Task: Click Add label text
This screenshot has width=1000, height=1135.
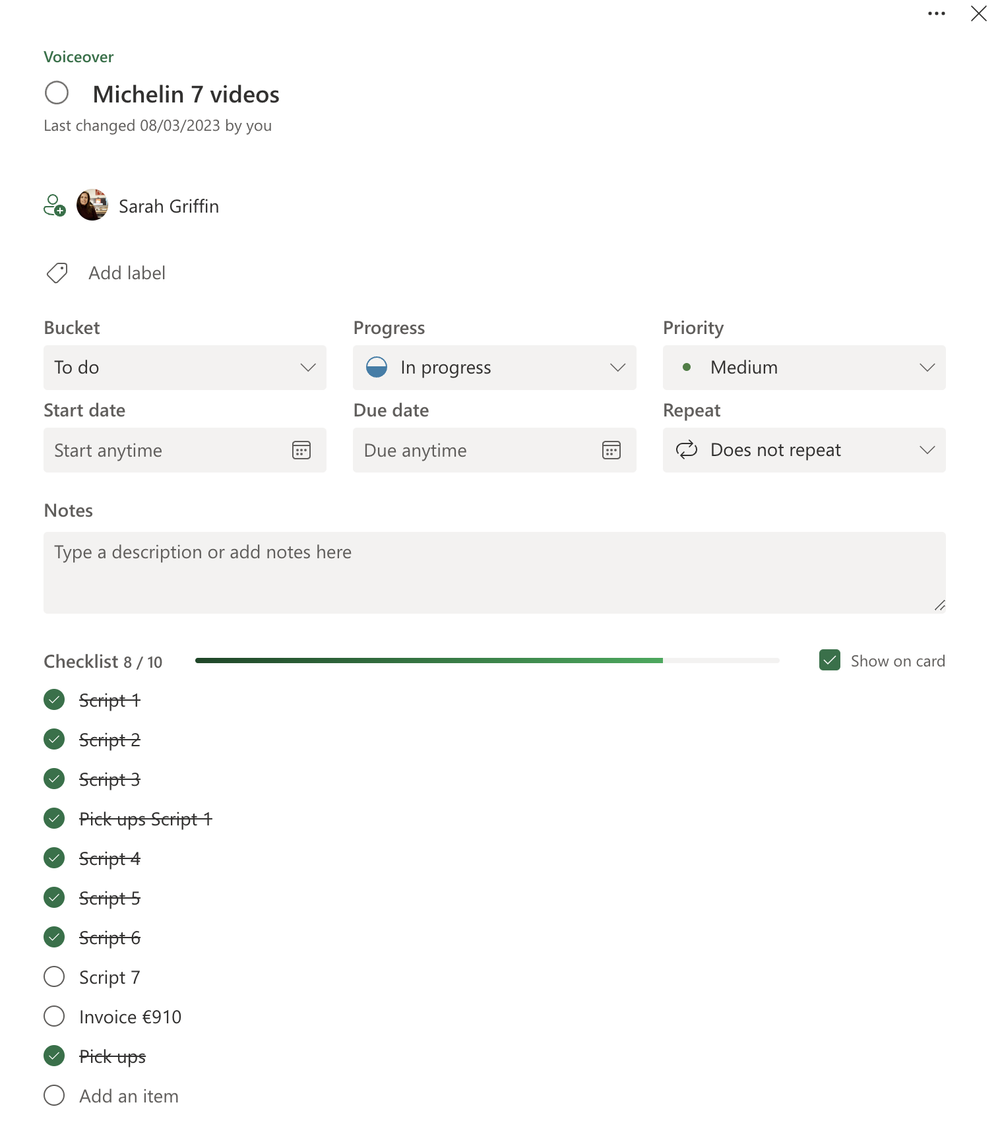Action: tap(127, 273)
